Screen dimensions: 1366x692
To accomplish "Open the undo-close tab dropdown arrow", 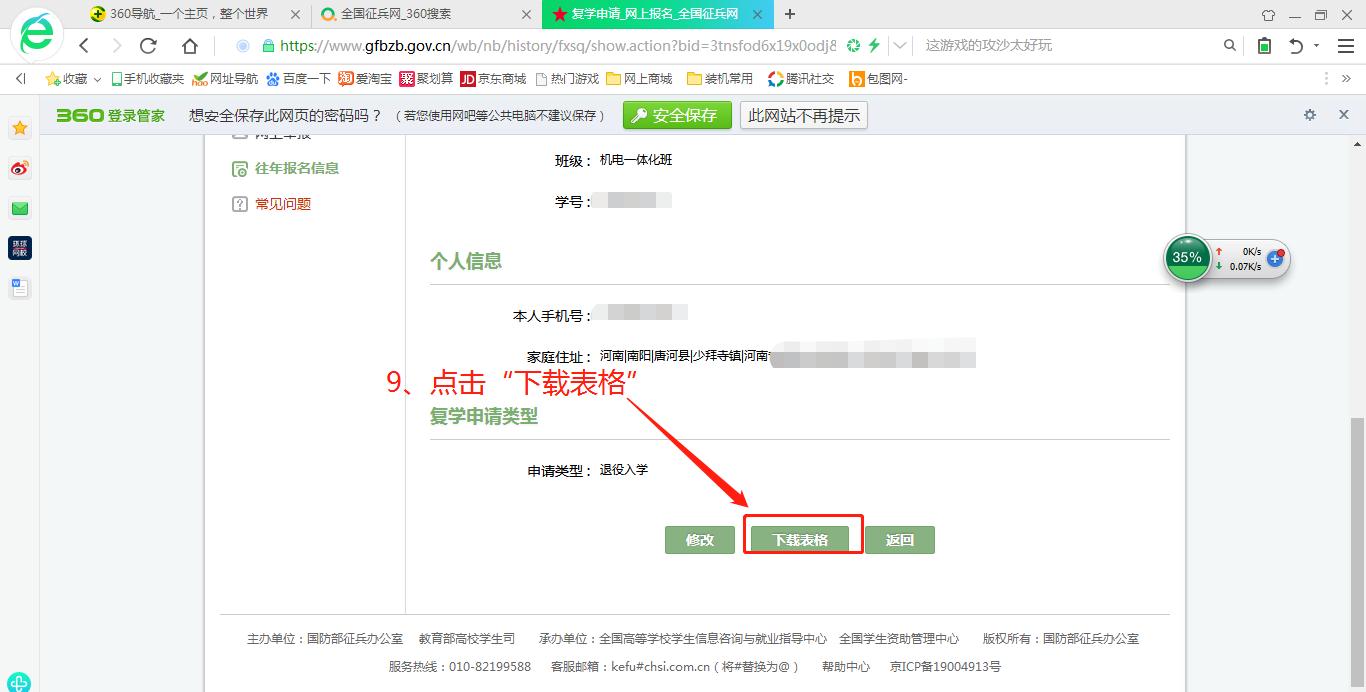I will coord(1316,46).
